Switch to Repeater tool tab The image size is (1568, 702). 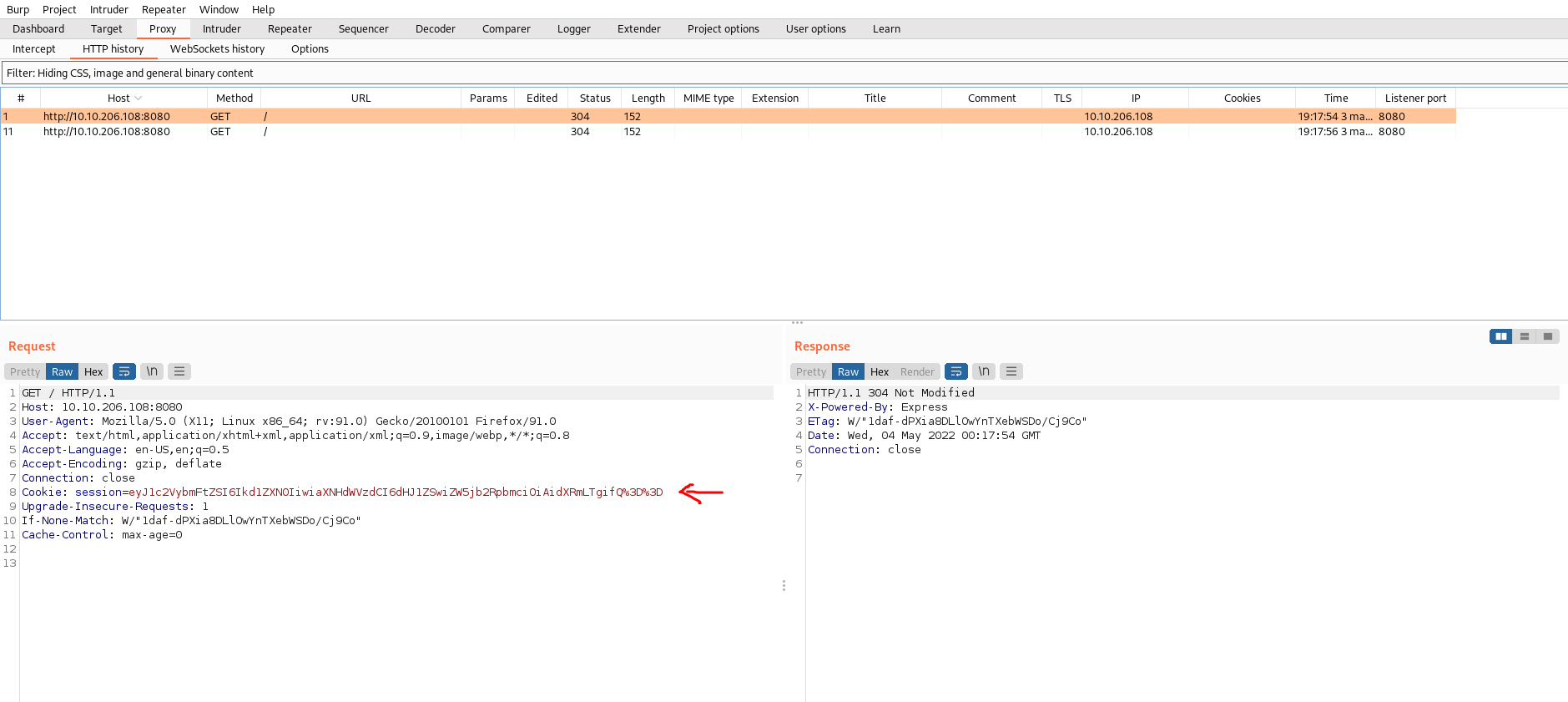(290, 28)
